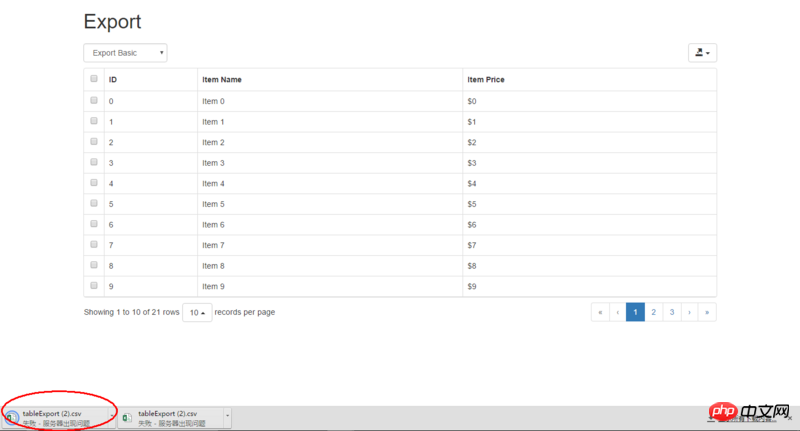Go to pagination page 3
Screen dimensions: 800x431
point(672,312)
